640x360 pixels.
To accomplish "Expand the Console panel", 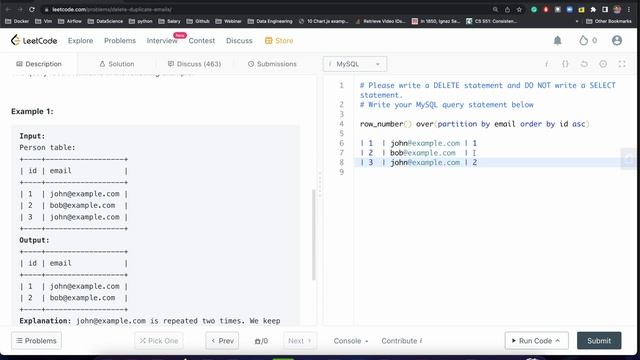I will point(351,340).
